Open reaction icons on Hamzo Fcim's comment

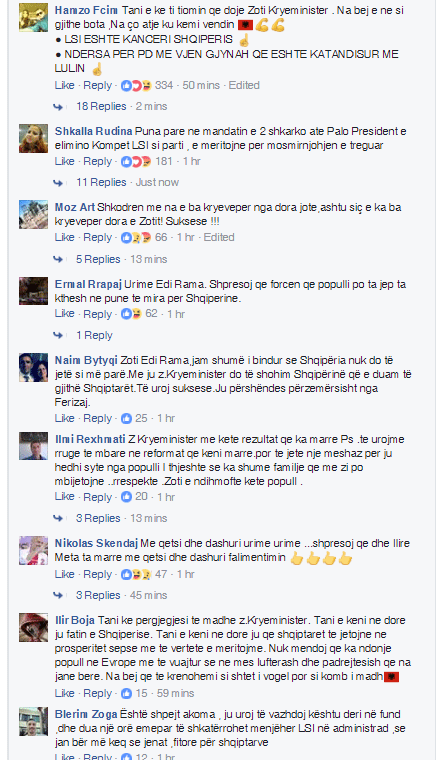pyautogui.click(x=137, y=85)
